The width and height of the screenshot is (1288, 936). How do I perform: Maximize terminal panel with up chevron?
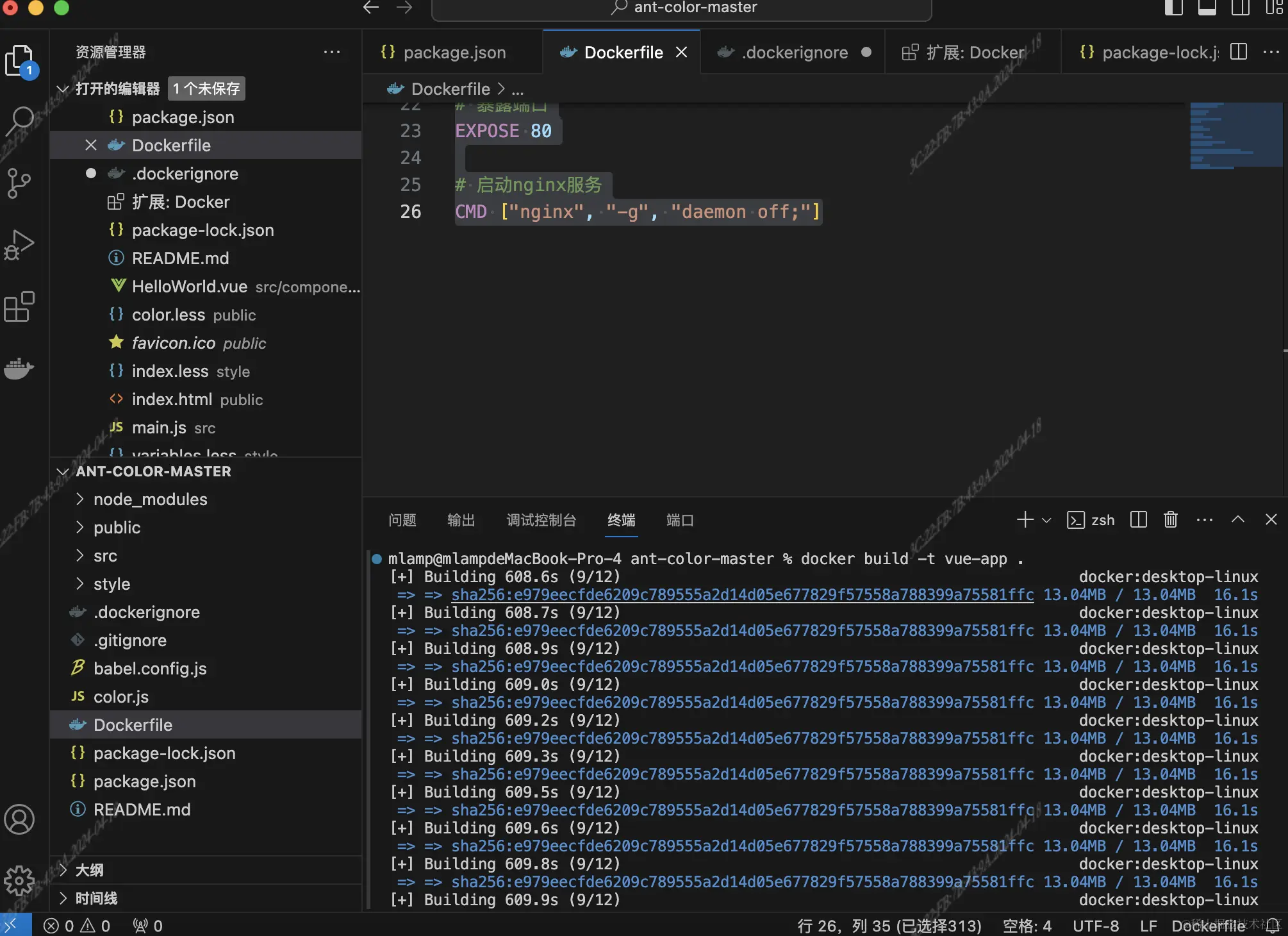tap(1238, 519)
